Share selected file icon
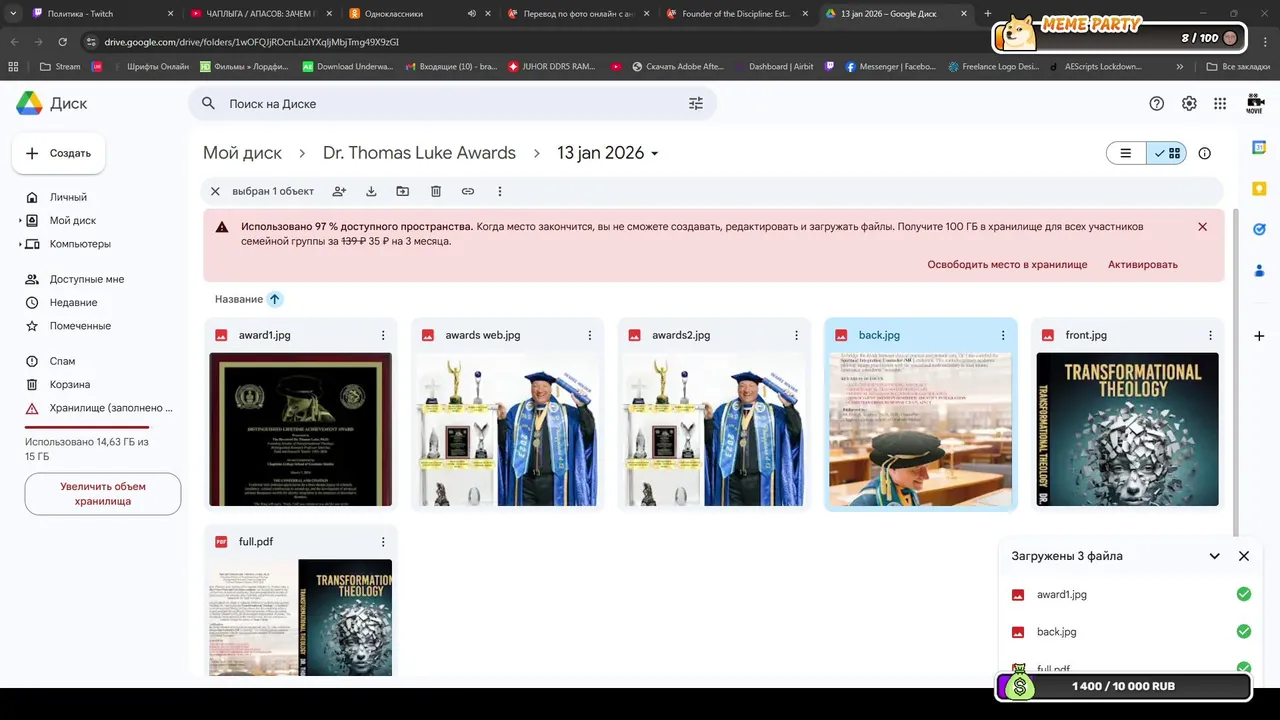Screen dimensions: 1280x720 339,191
